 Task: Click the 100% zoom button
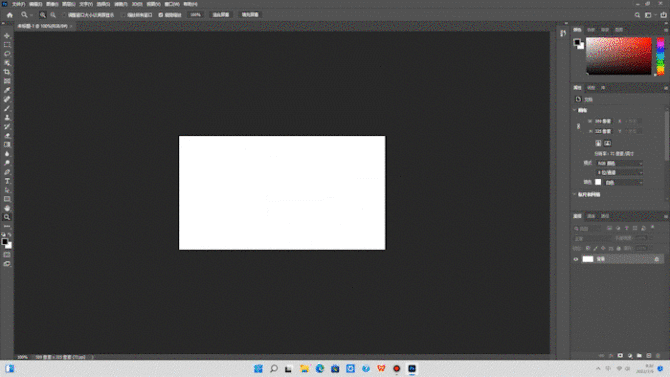196,15
